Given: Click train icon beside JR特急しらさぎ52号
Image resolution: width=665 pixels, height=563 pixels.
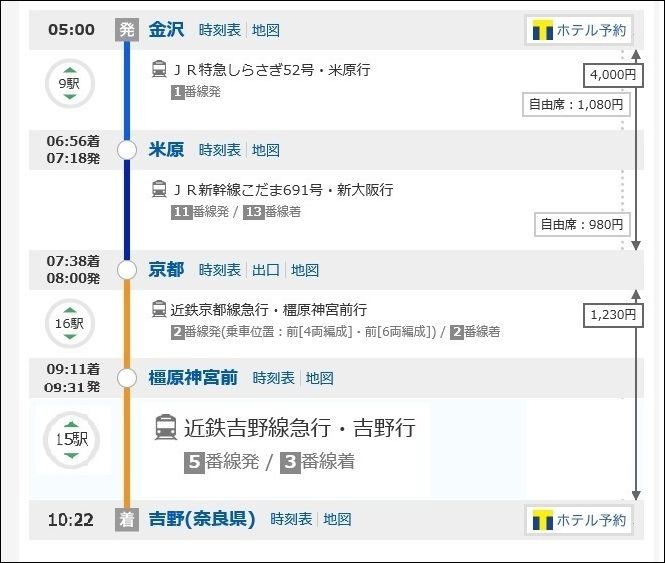Looking at the screenshot, I should point(159,70).
